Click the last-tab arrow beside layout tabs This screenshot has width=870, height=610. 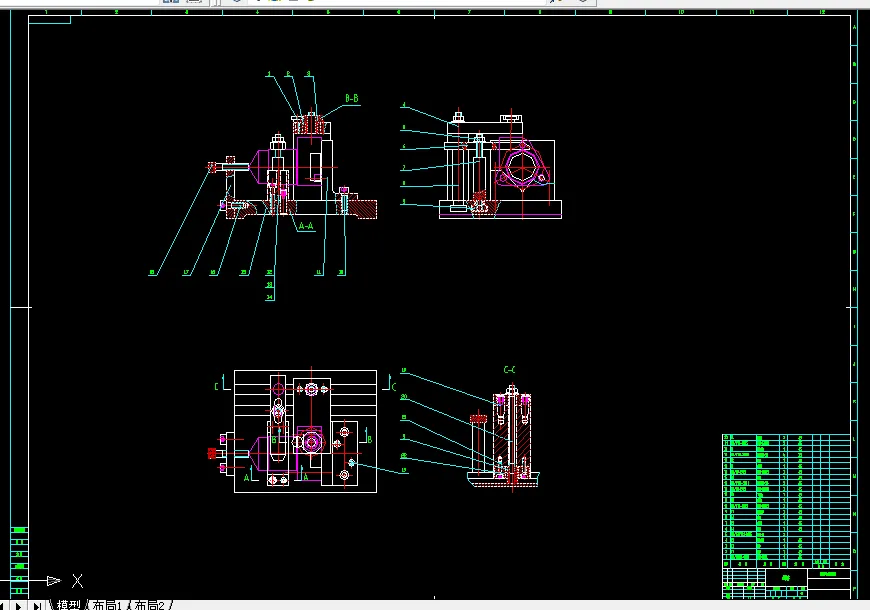[37, 606]
